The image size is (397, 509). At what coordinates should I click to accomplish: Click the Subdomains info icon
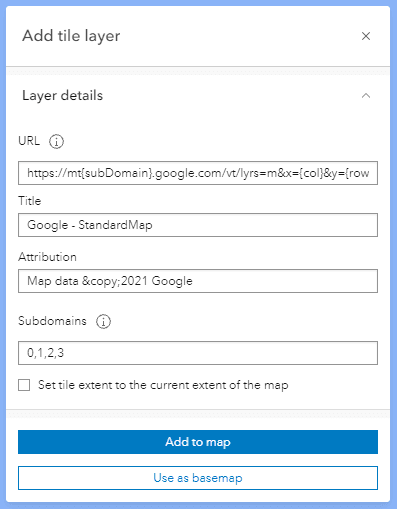click(x=103, y=321)
